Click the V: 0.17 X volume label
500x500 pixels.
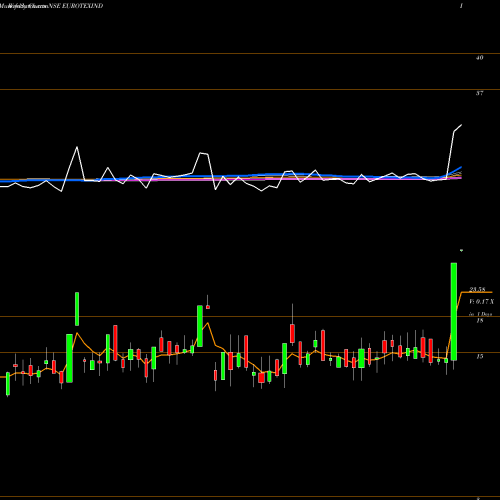click(x=482, y=302)
